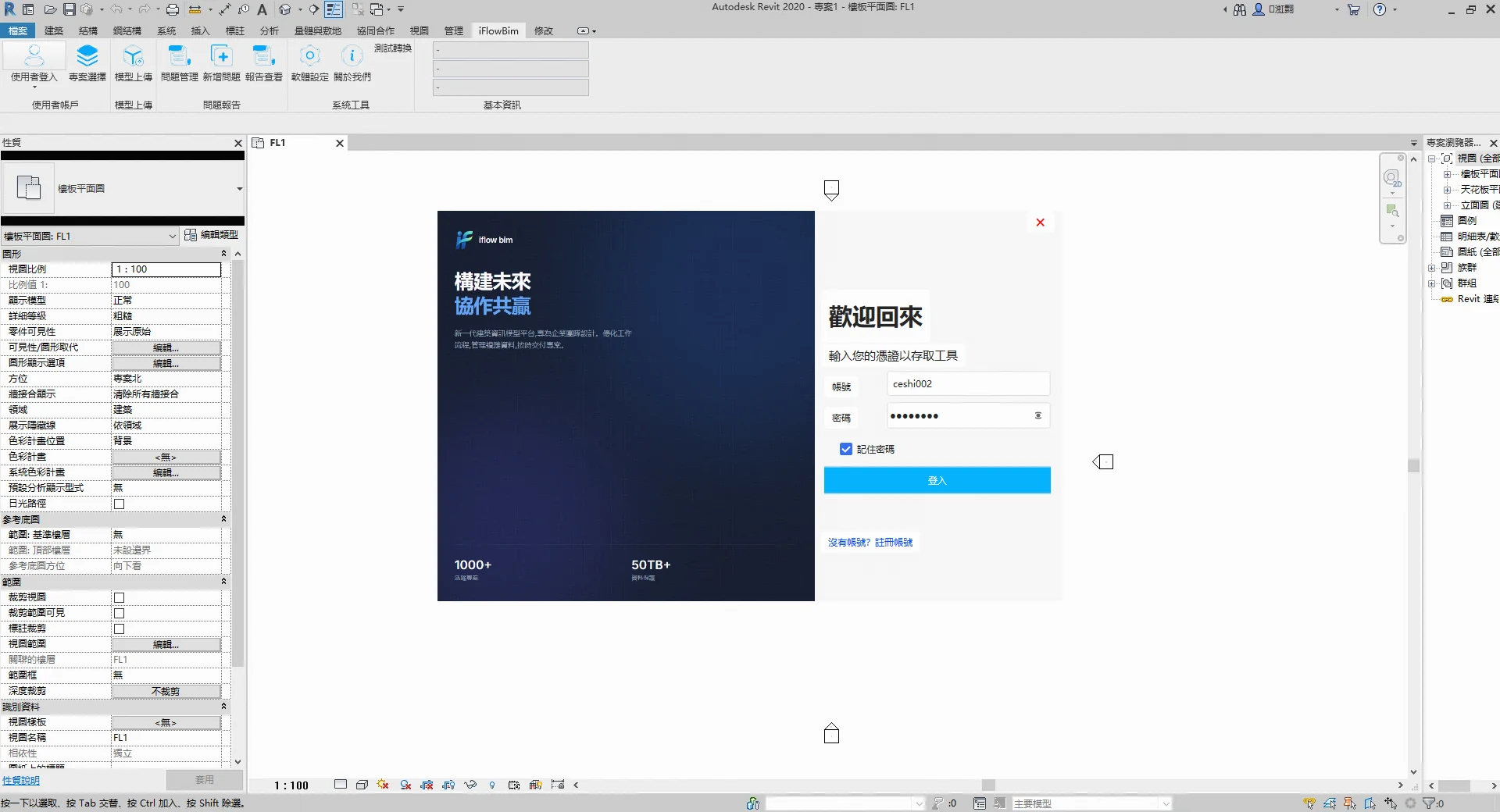Viewport: 1500px width, 812px height.
Task: Click the temporary hide/isolate glasses icon
Action: coord(470,785)
